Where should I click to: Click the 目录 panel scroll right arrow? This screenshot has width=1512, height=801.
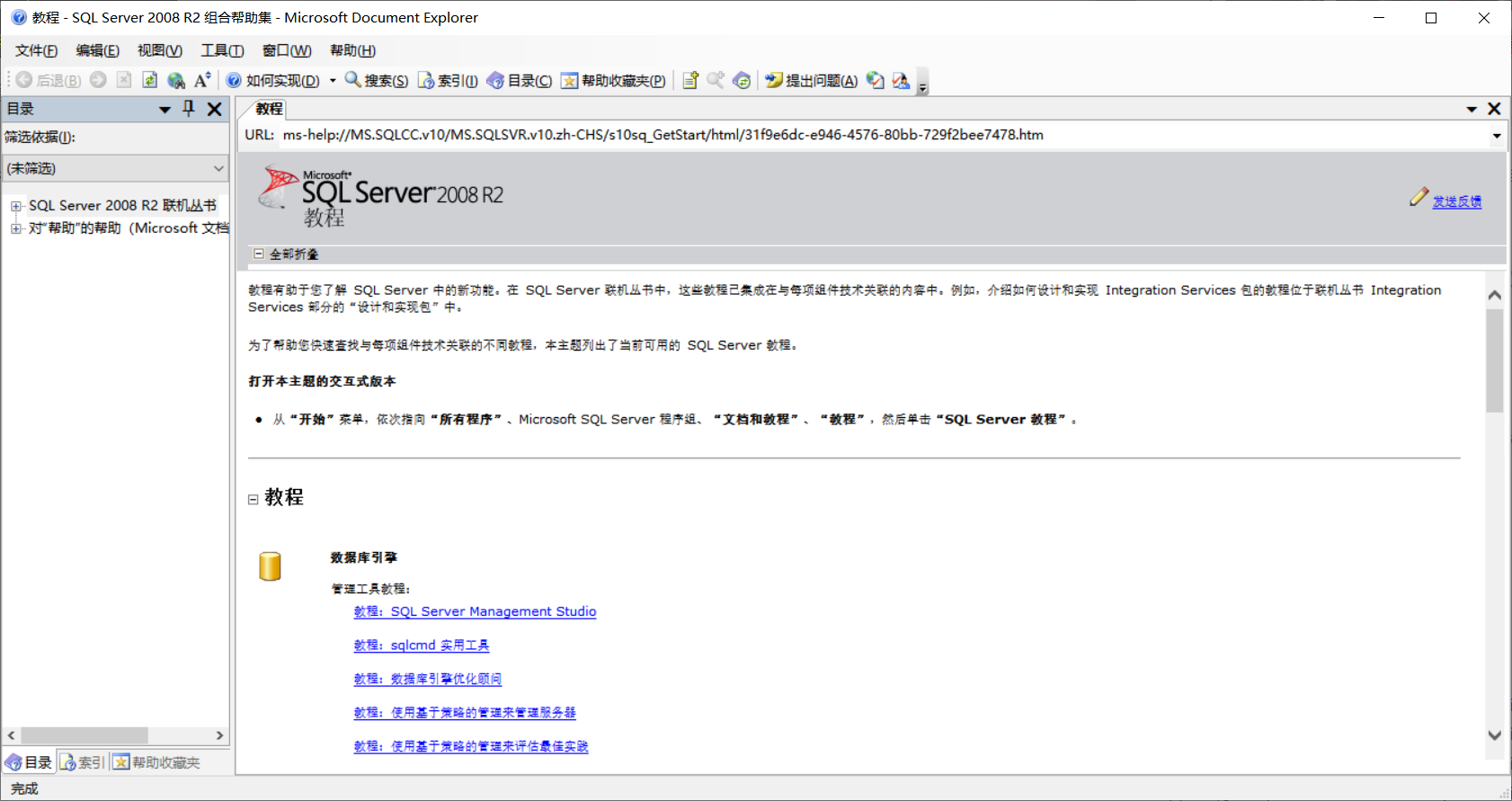tap(219, 735)
